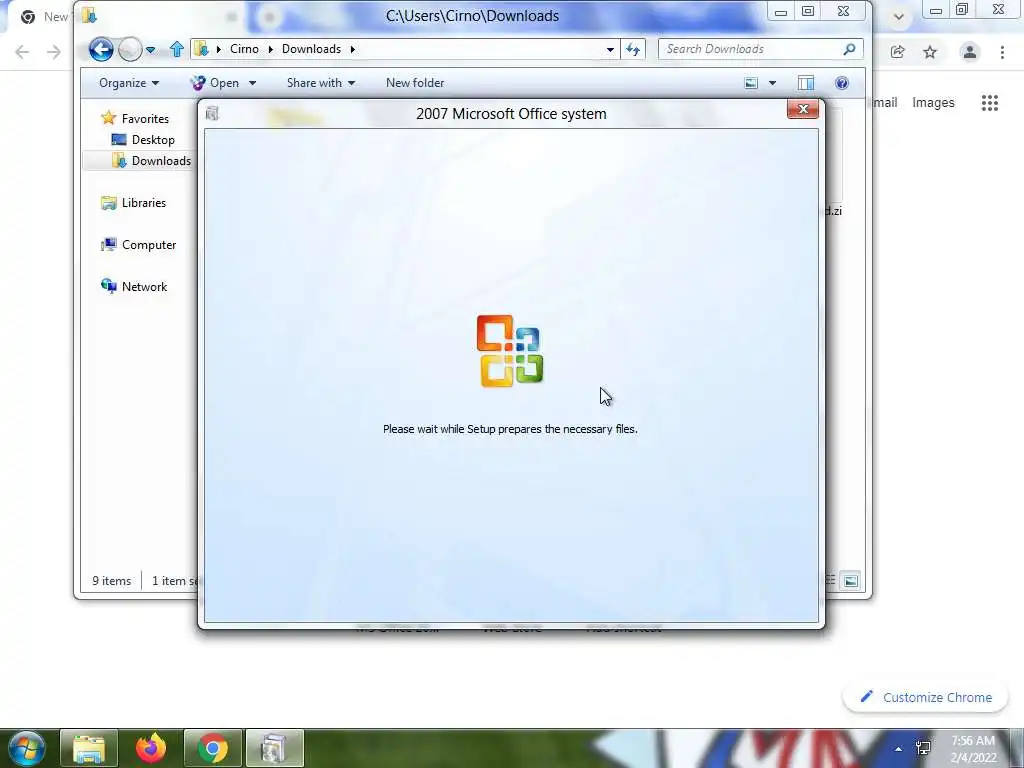1024x768 pixels.
Task: Click Chrome forward arrow button
Action: [54, 52]
